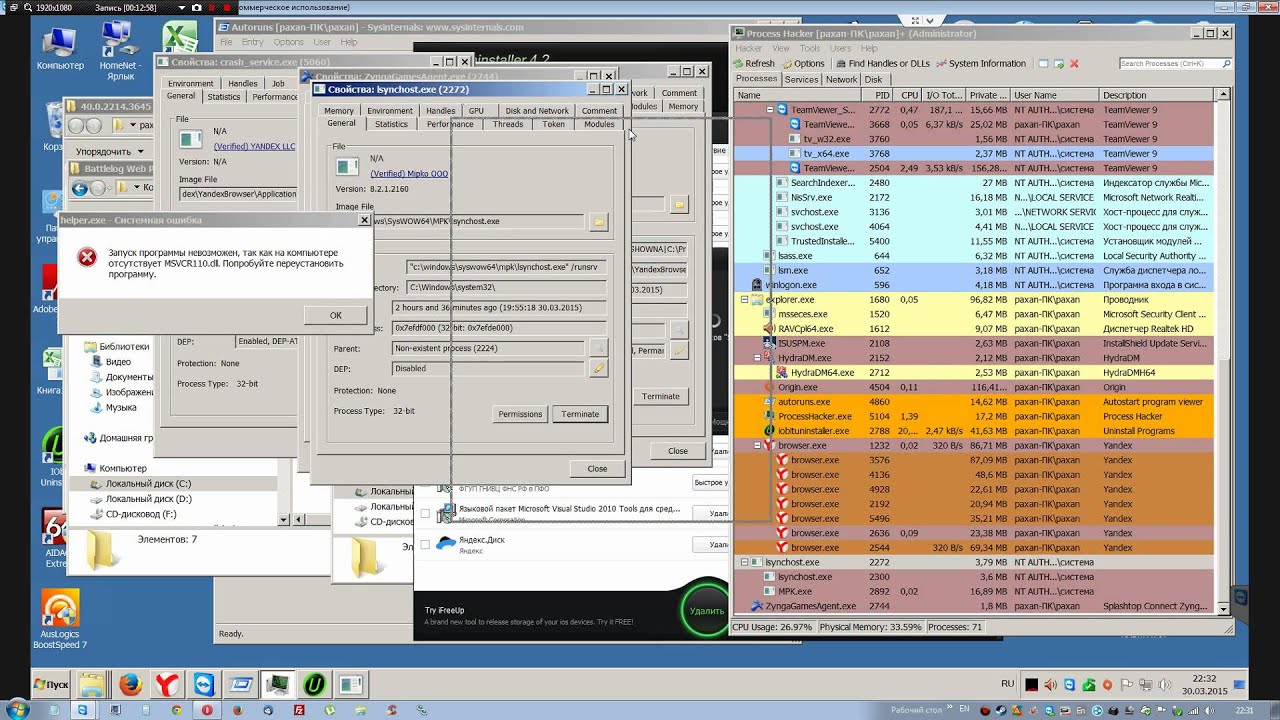Screen dimensions: 1280x720
Task: Collapse the TeamViewer_S... process tree node
Action: tap(770, 110)
